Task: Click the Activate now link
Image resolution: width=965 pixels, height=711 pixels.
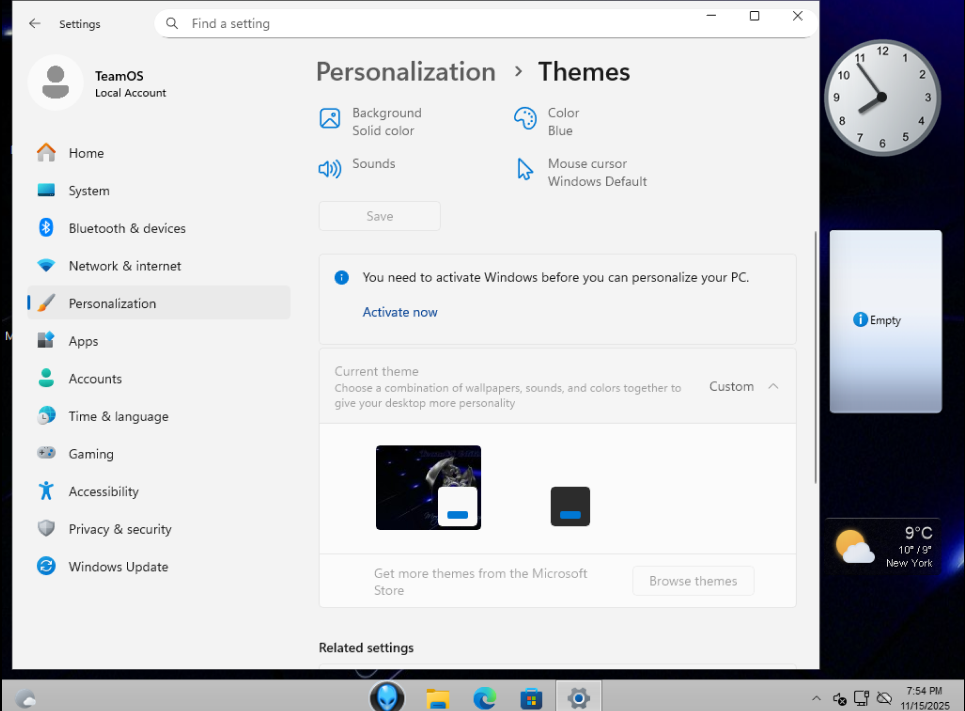Action: tap(400, 312)
